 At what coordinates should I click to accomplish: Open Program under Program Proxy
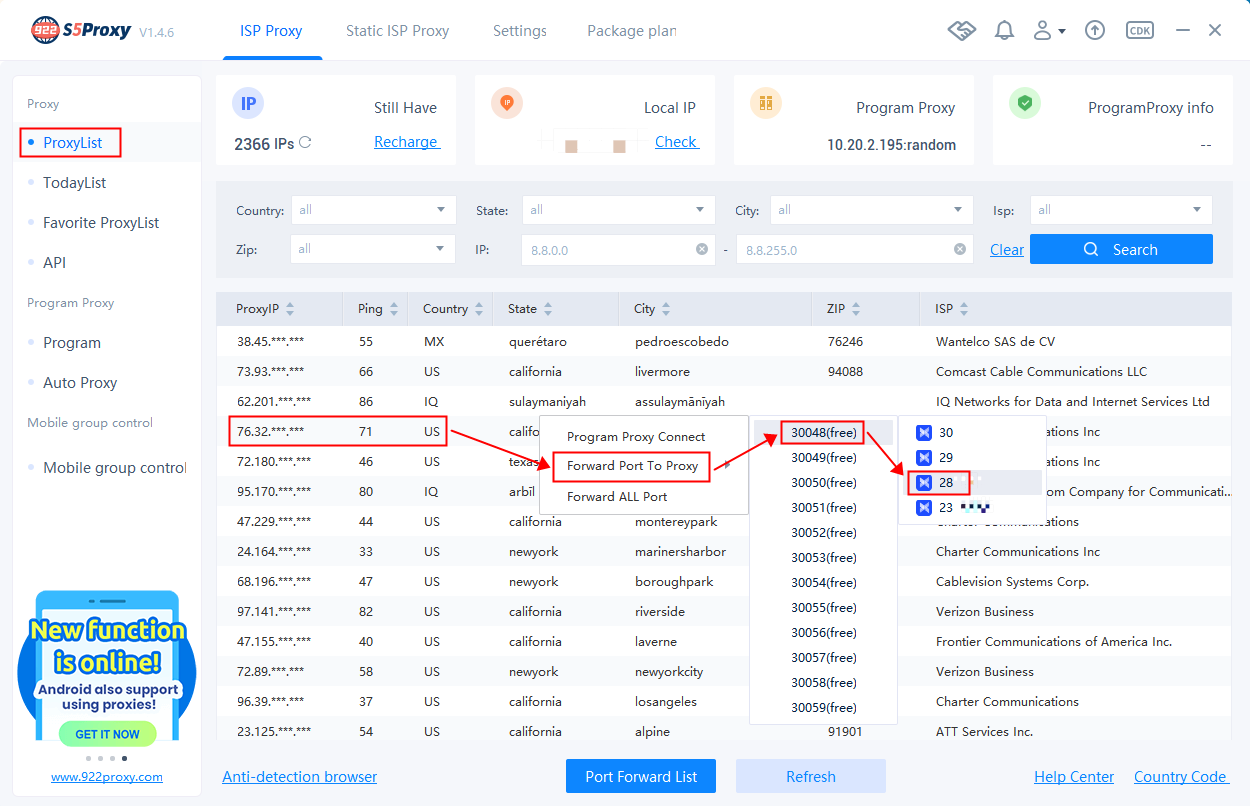pos(72,343)
